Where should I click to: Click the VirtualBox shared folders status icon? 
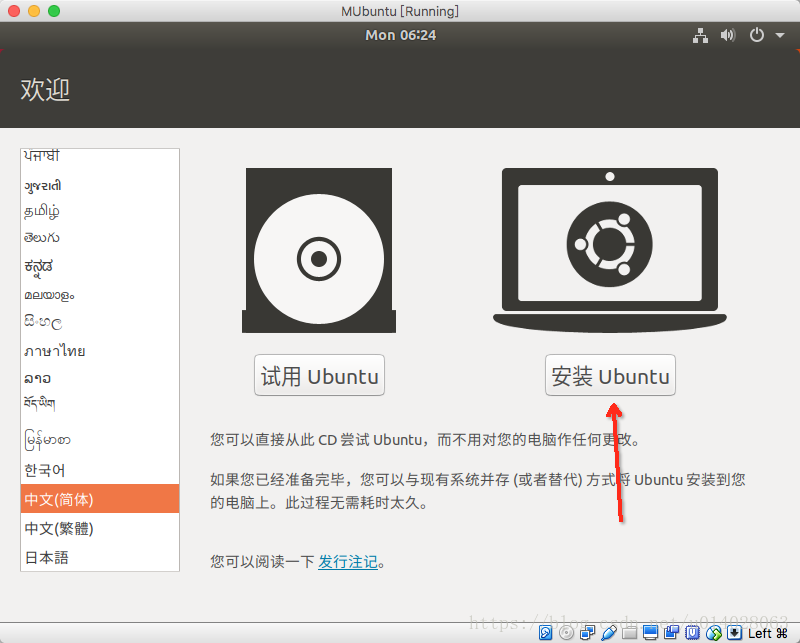click(629, 633)
